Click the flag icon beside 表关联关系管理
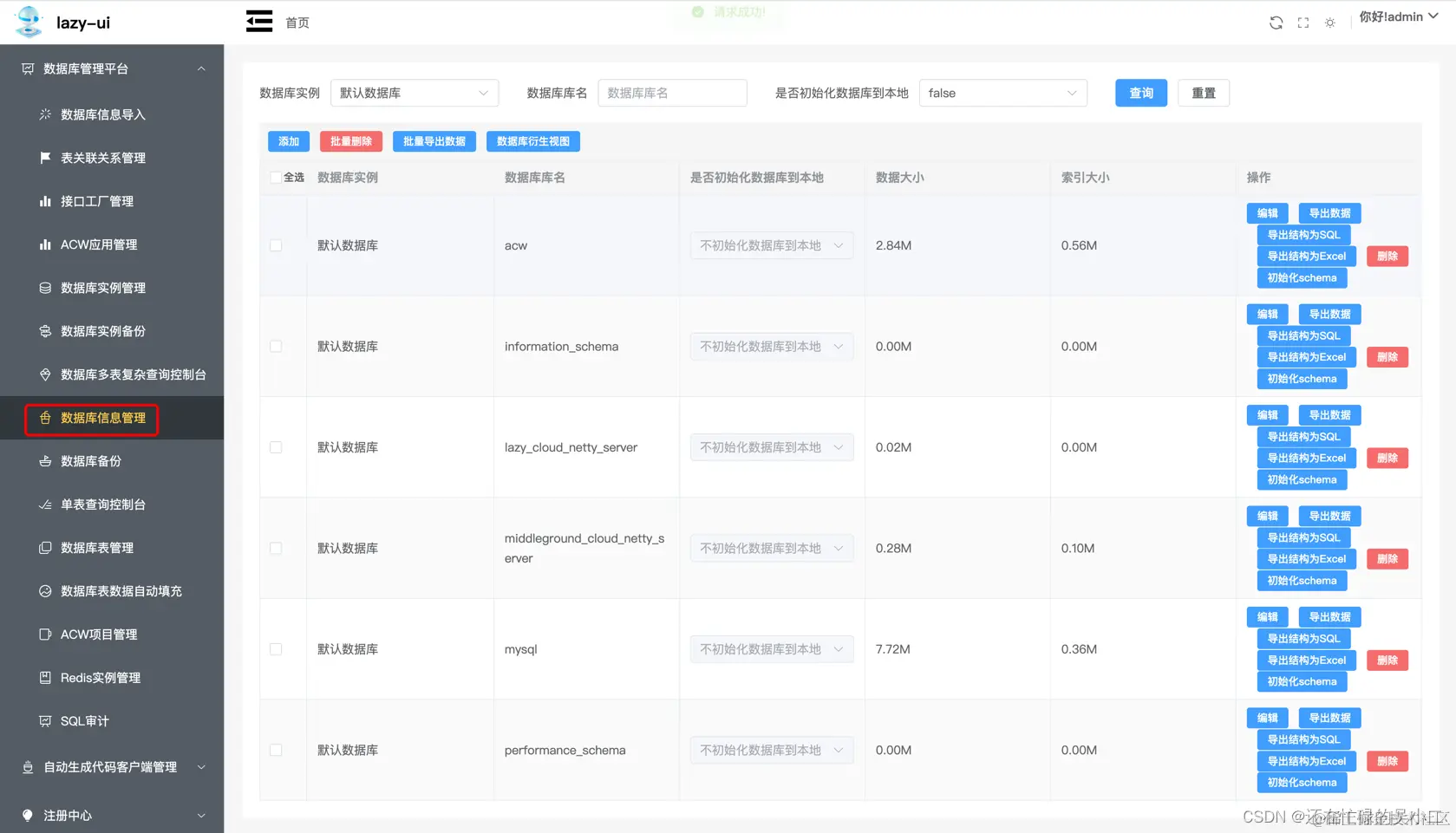This screenshot has width=1456, height=833. 45,158
